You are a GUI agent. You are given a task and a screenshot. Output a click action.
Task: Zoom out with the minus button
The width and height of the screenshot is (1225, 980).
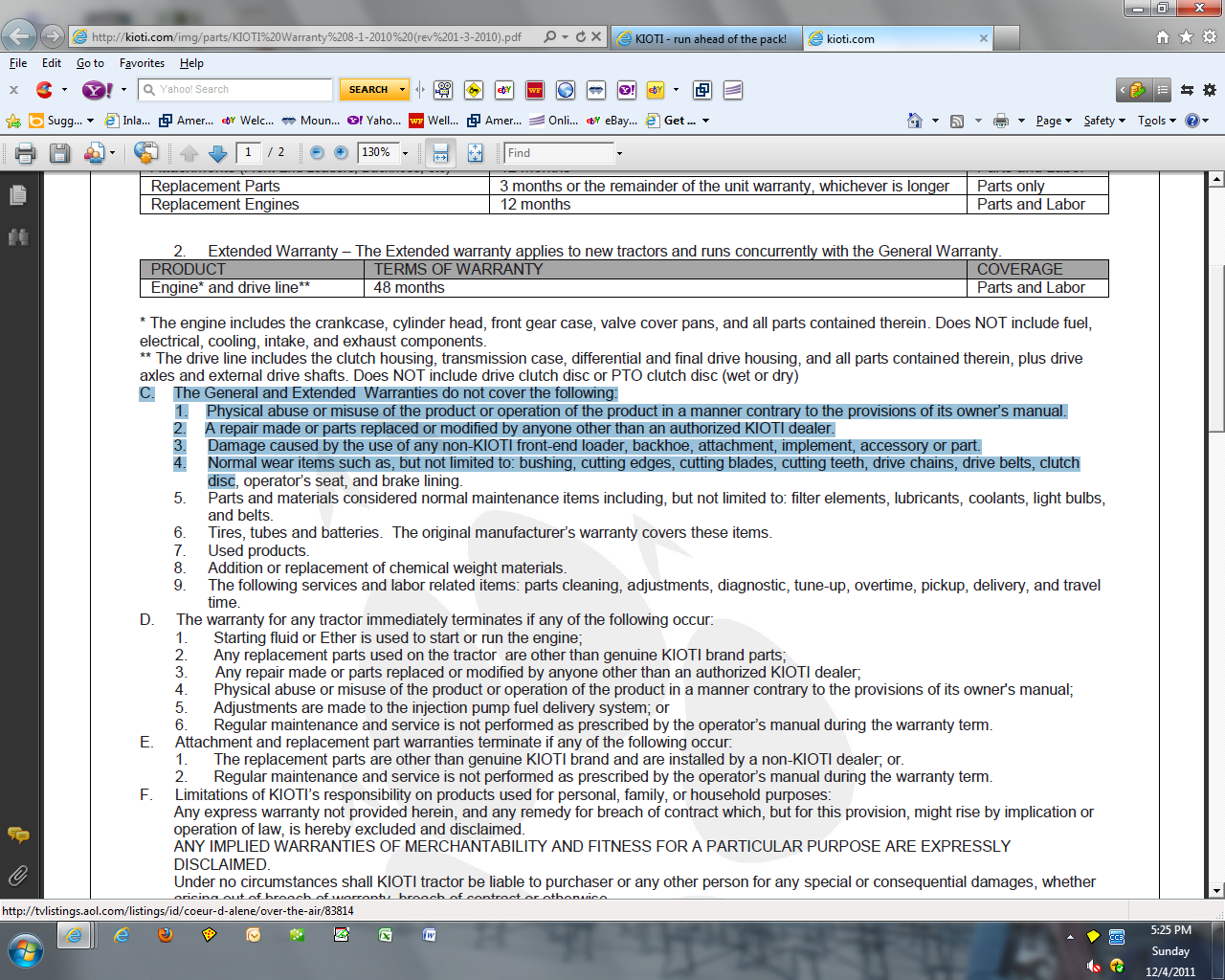(x=317, y=153)
